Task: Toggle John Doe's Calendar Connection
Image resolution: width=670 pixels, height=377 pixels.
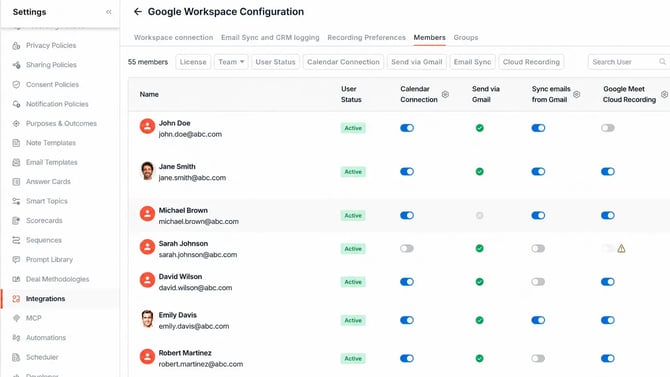Action: [x=407, y=128]
